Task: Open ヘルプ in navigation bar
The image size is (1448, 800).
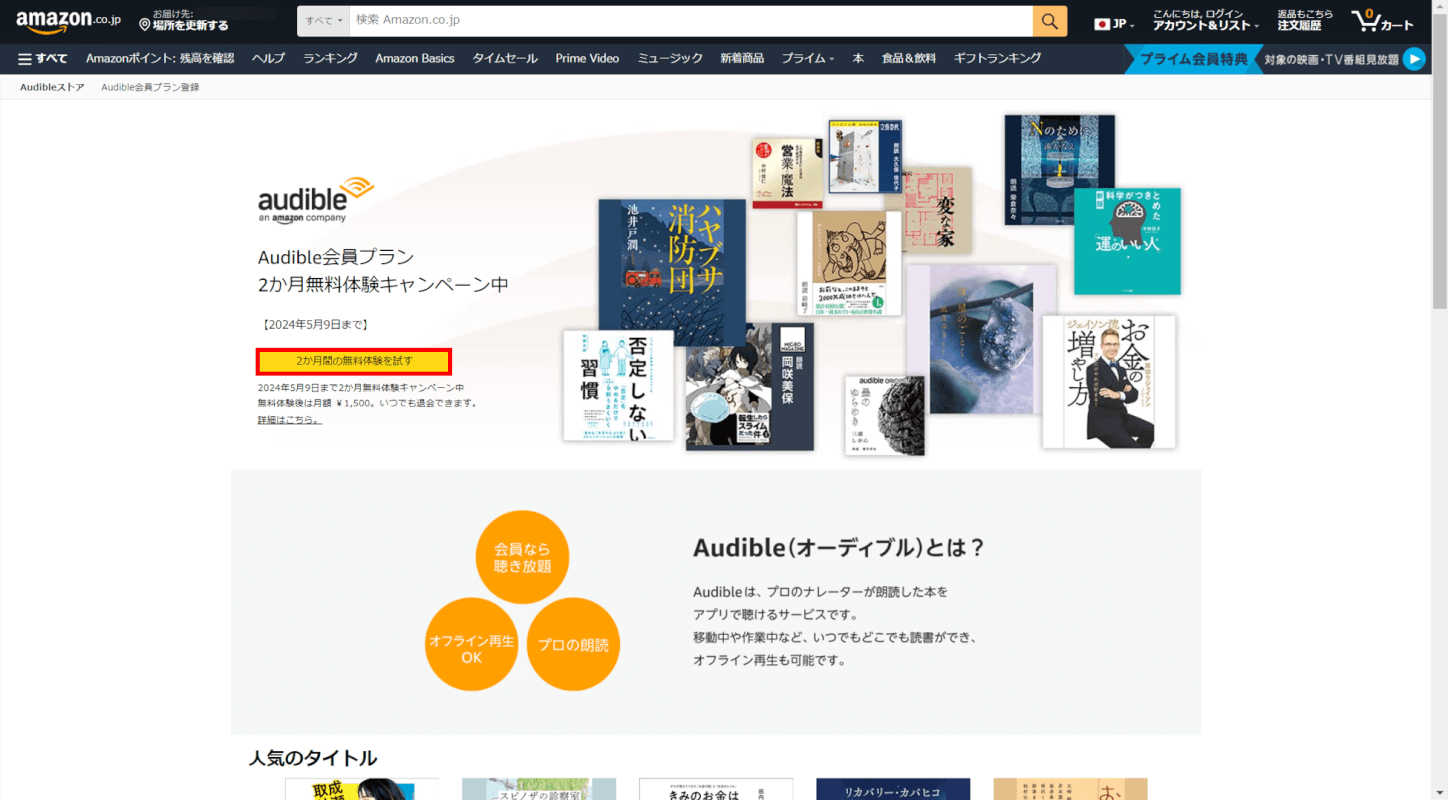Action: coord(268,59)
